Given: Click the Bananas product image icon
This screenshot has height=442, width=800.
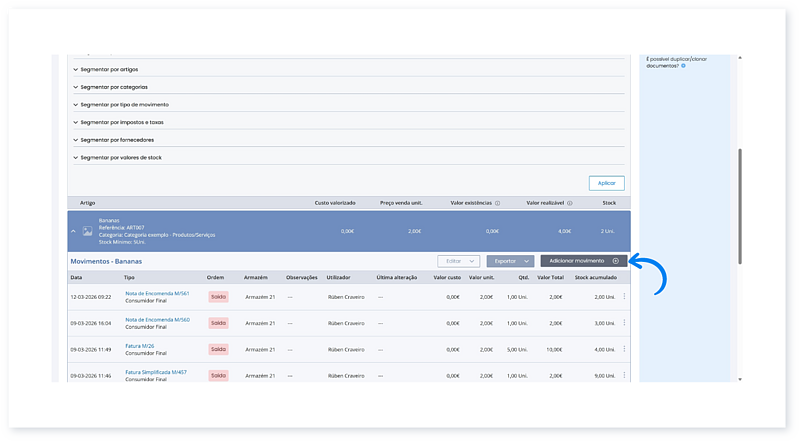Looking at the screenshot, I should click(x=88, y=231).
